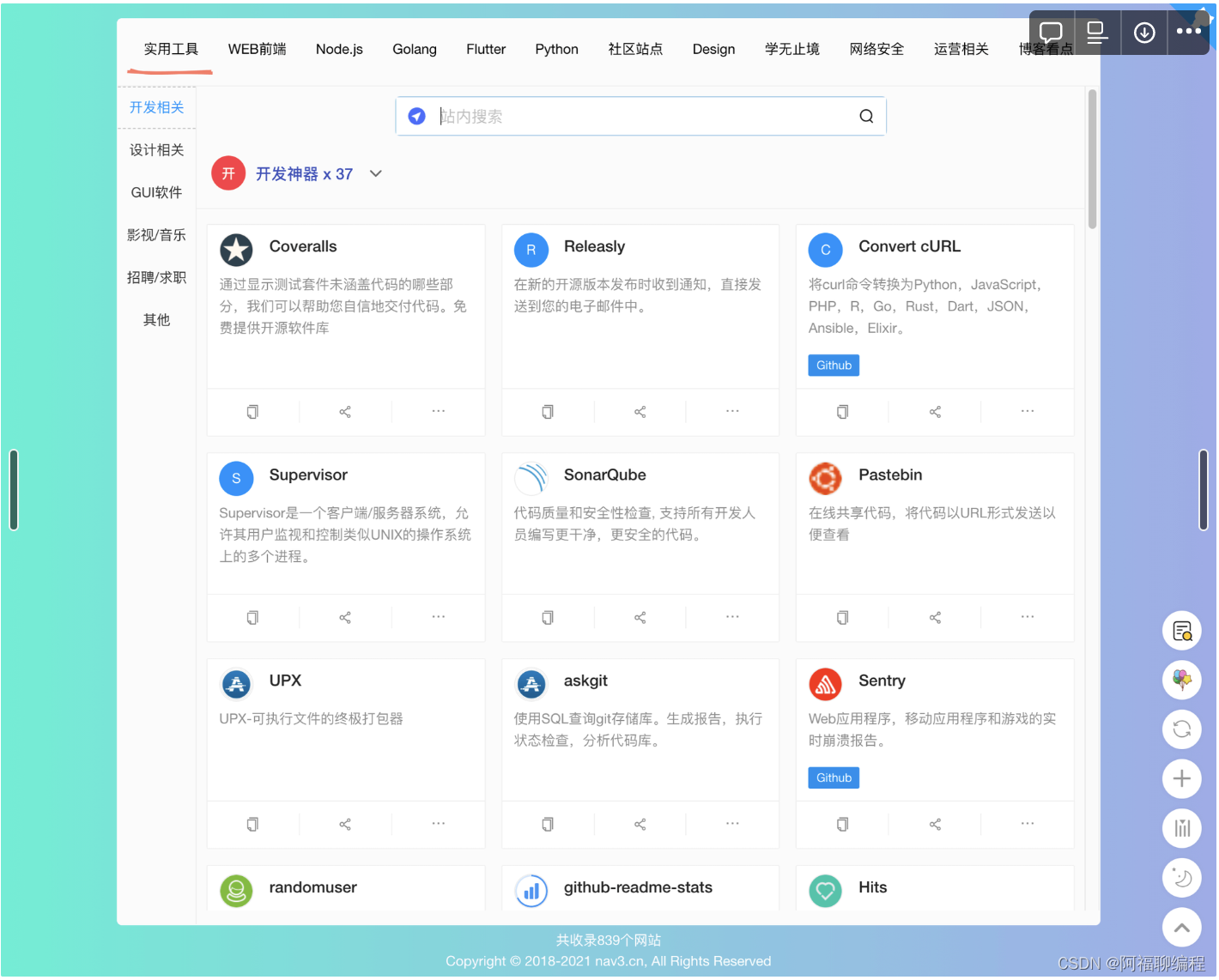Select 其他 in sidebar

click(x=157, y=320)
